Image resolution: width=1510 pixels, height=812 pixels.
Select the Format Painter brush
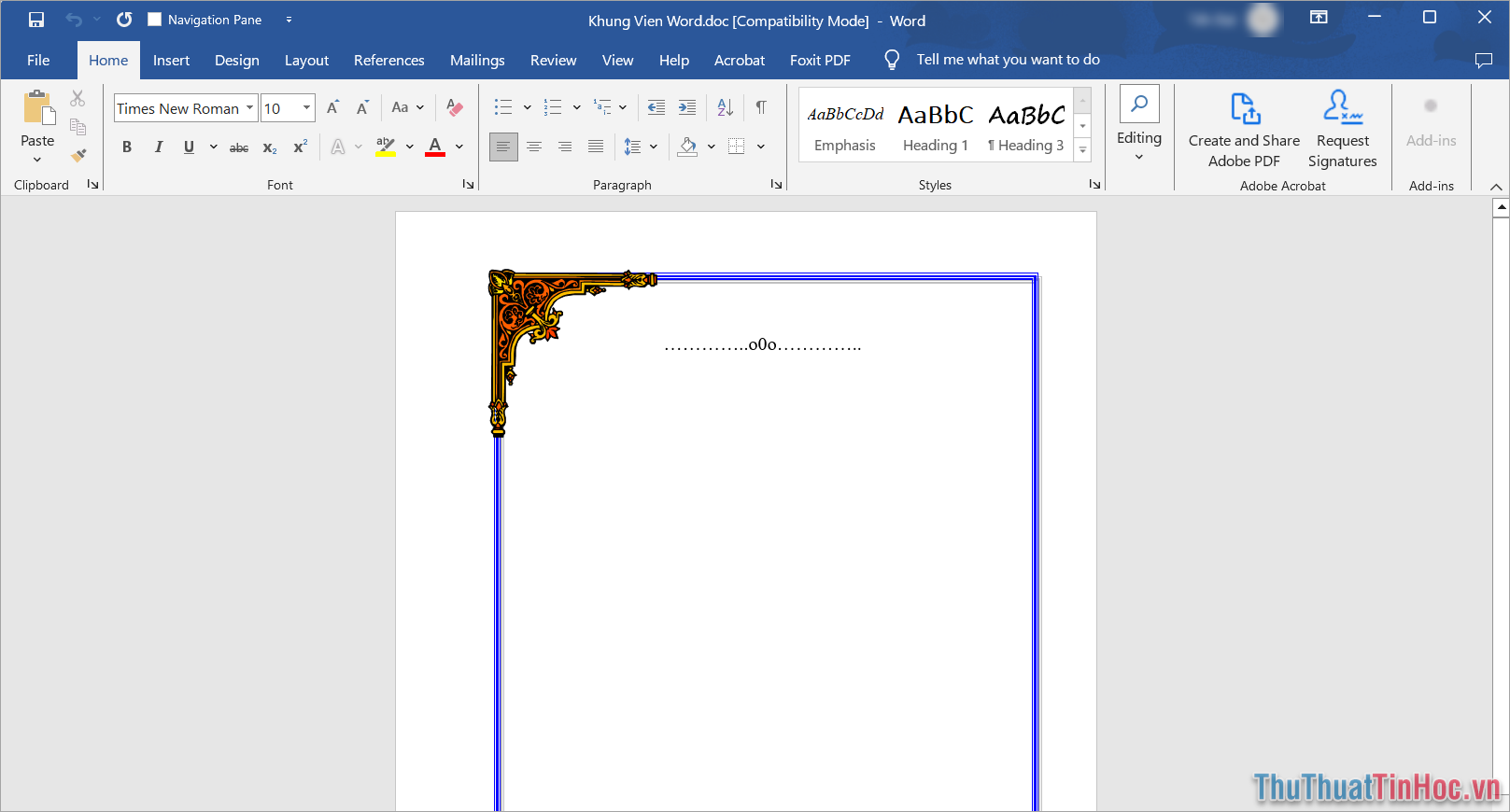click(78, 155)
